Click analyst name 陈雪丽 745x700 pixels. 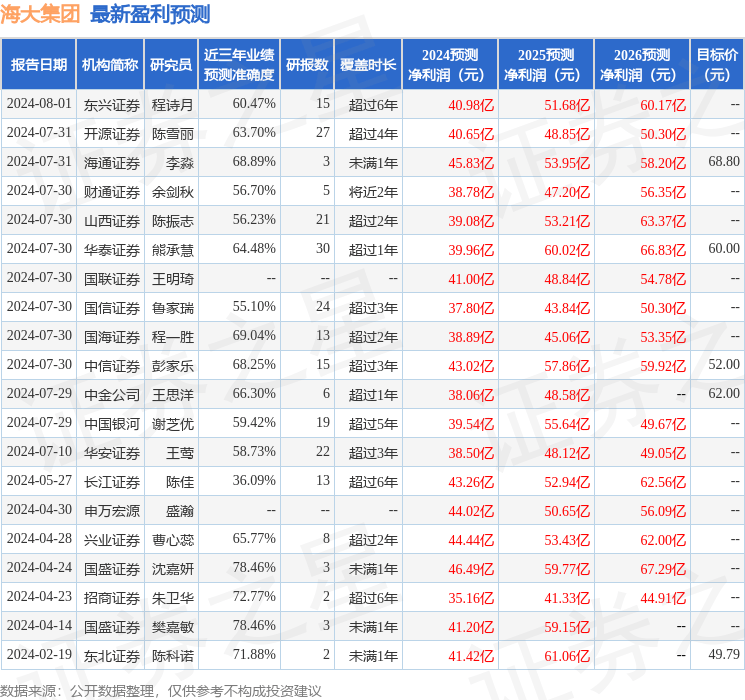pos(173,134)
